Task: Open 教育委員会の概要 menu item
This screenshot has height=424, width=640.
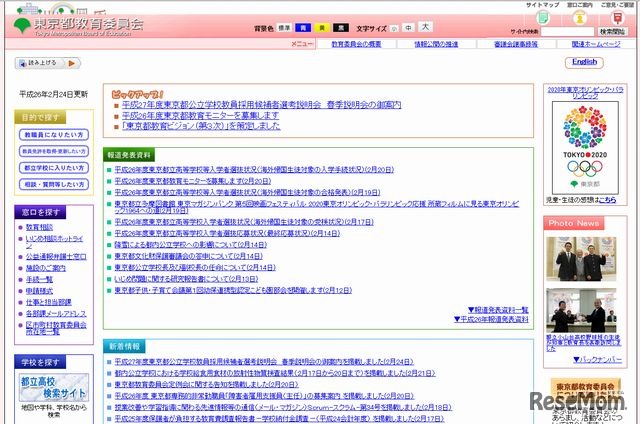Action: click(x=356, y=44)
